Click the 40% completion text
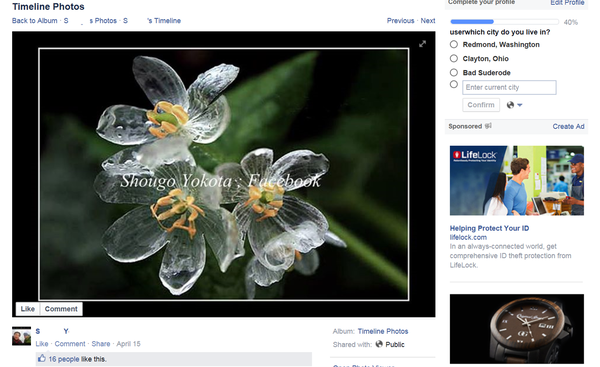 tap(571, 22)
